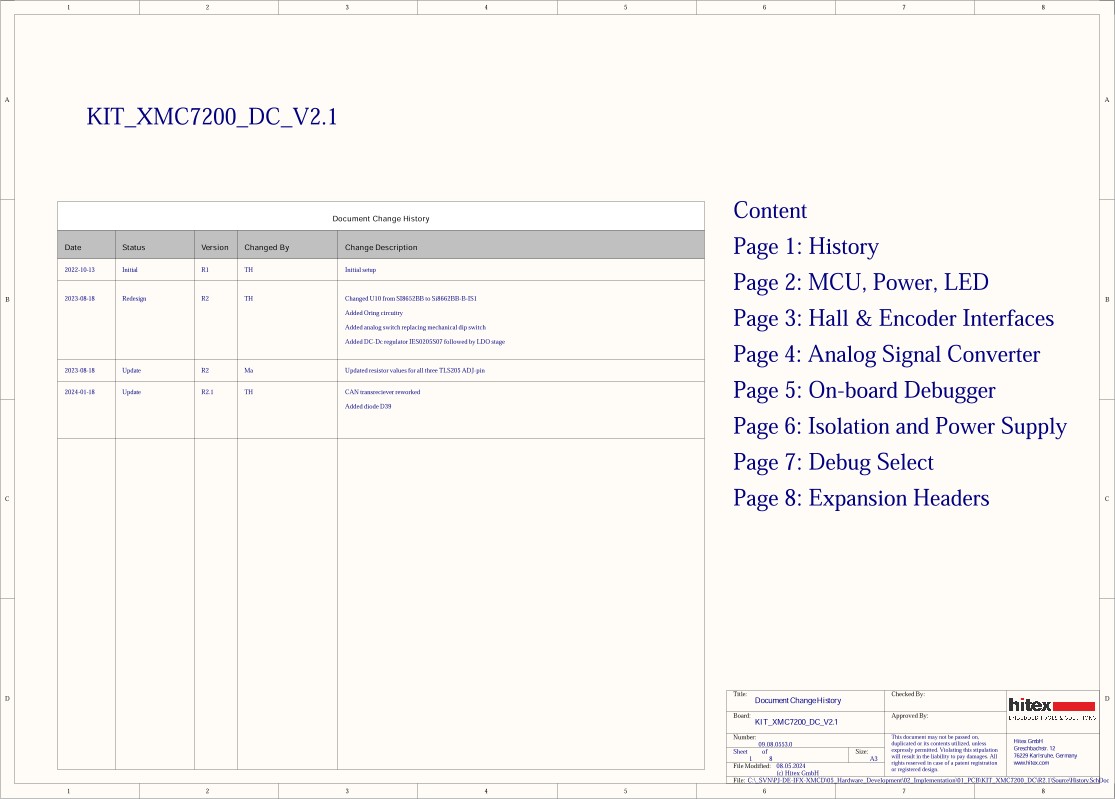Select the Date column header
Viewport: 1115px width, 799px height.
[x=73, y=247]
